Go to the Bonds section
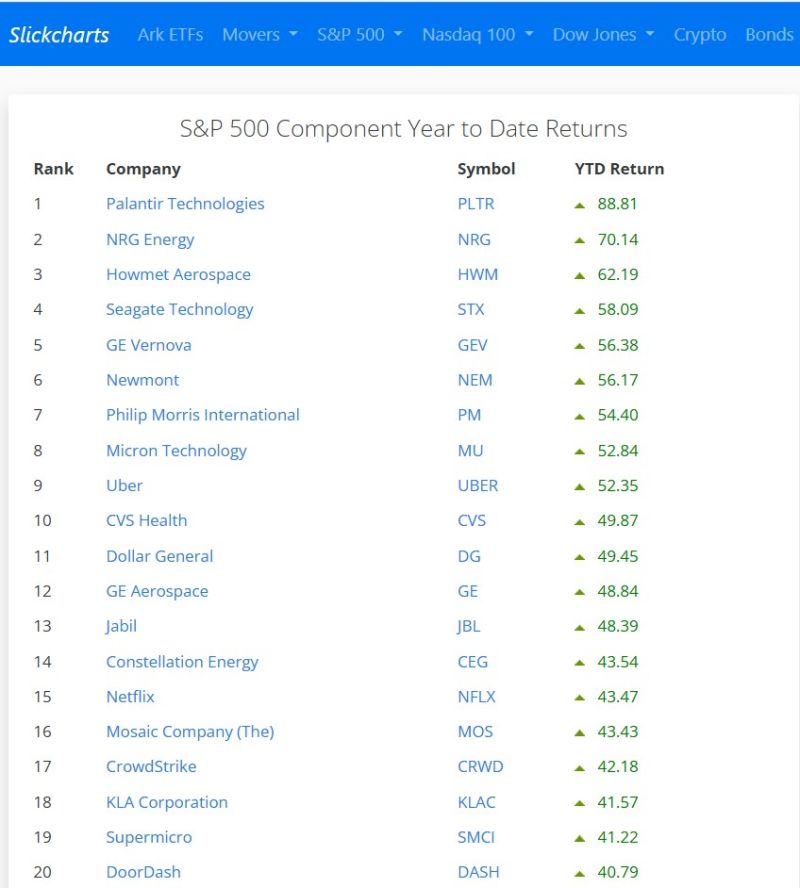 768,34
